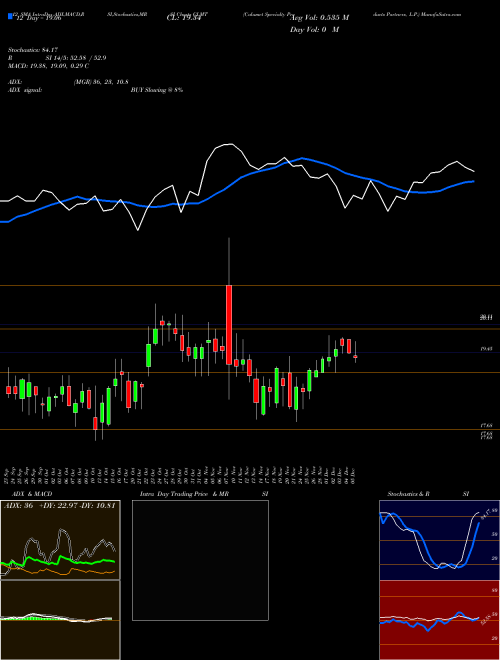
Task: Select the 'Stochastics & R' panel title
Action: (x=409, y=494)
